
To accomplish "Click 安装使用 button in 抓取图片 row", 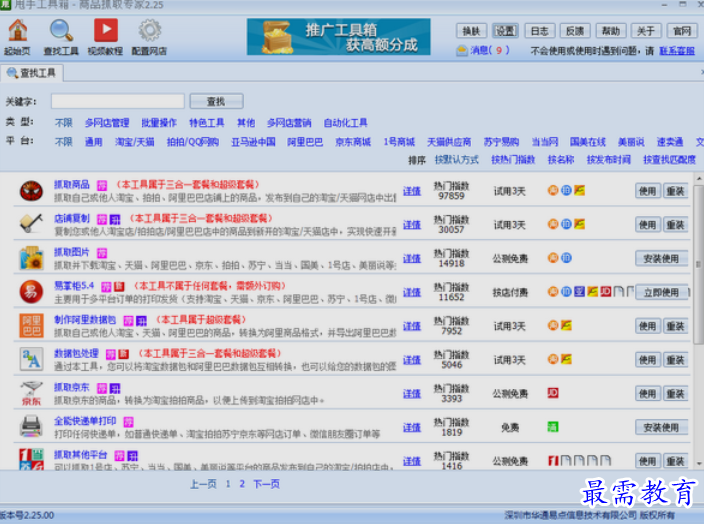I will tap(661, 259).
